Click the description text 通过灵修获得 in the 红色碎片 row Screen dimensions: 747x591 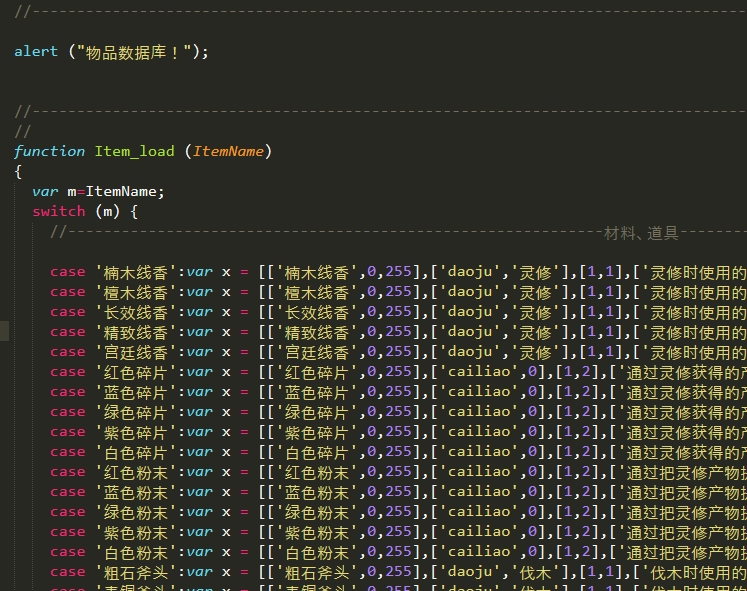coord(676,372)
